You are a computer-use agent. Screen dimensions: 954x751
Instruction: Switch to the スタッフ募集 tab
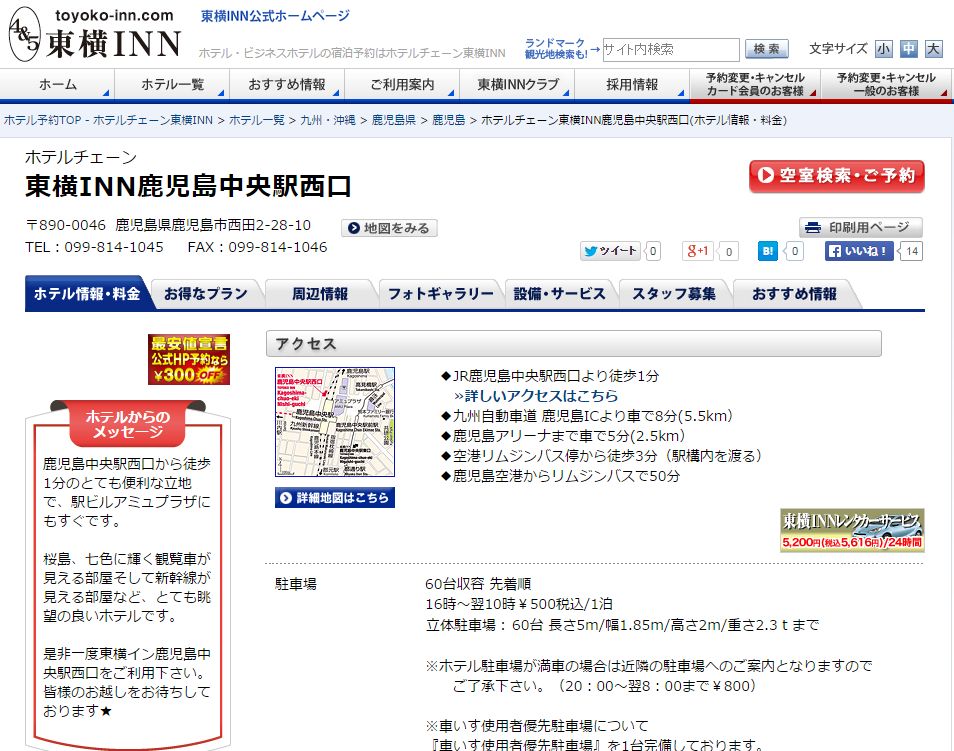(674, 294)
